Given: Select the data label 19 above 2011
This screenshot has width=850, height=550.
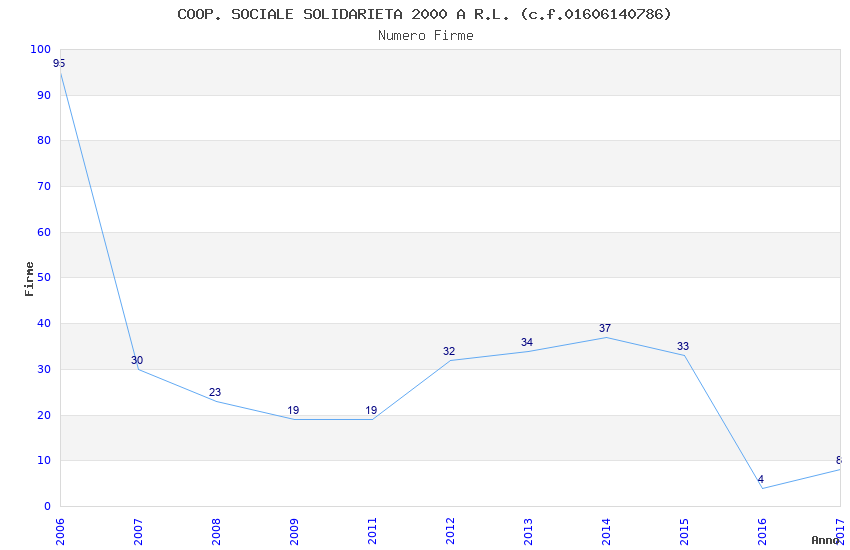Looking at the screenshot, I should click(x=371, y=410).
